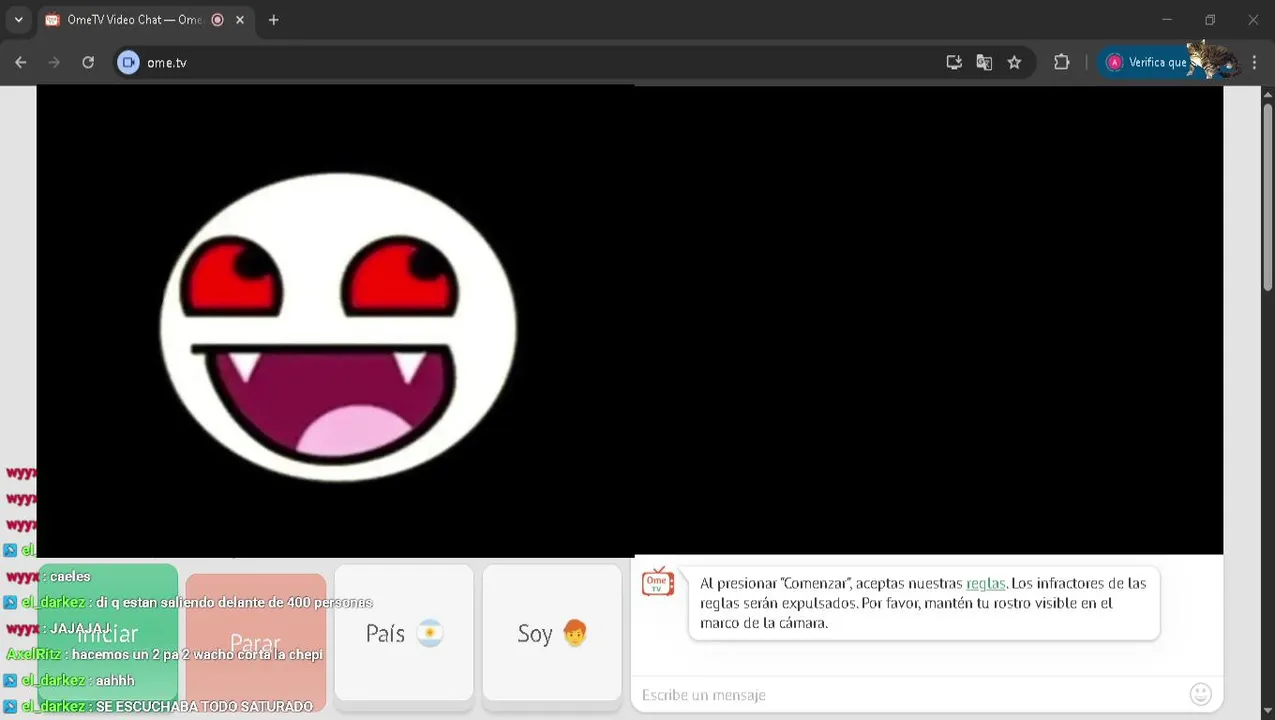Click the Escribe un mensaje field

click(910, 695)
